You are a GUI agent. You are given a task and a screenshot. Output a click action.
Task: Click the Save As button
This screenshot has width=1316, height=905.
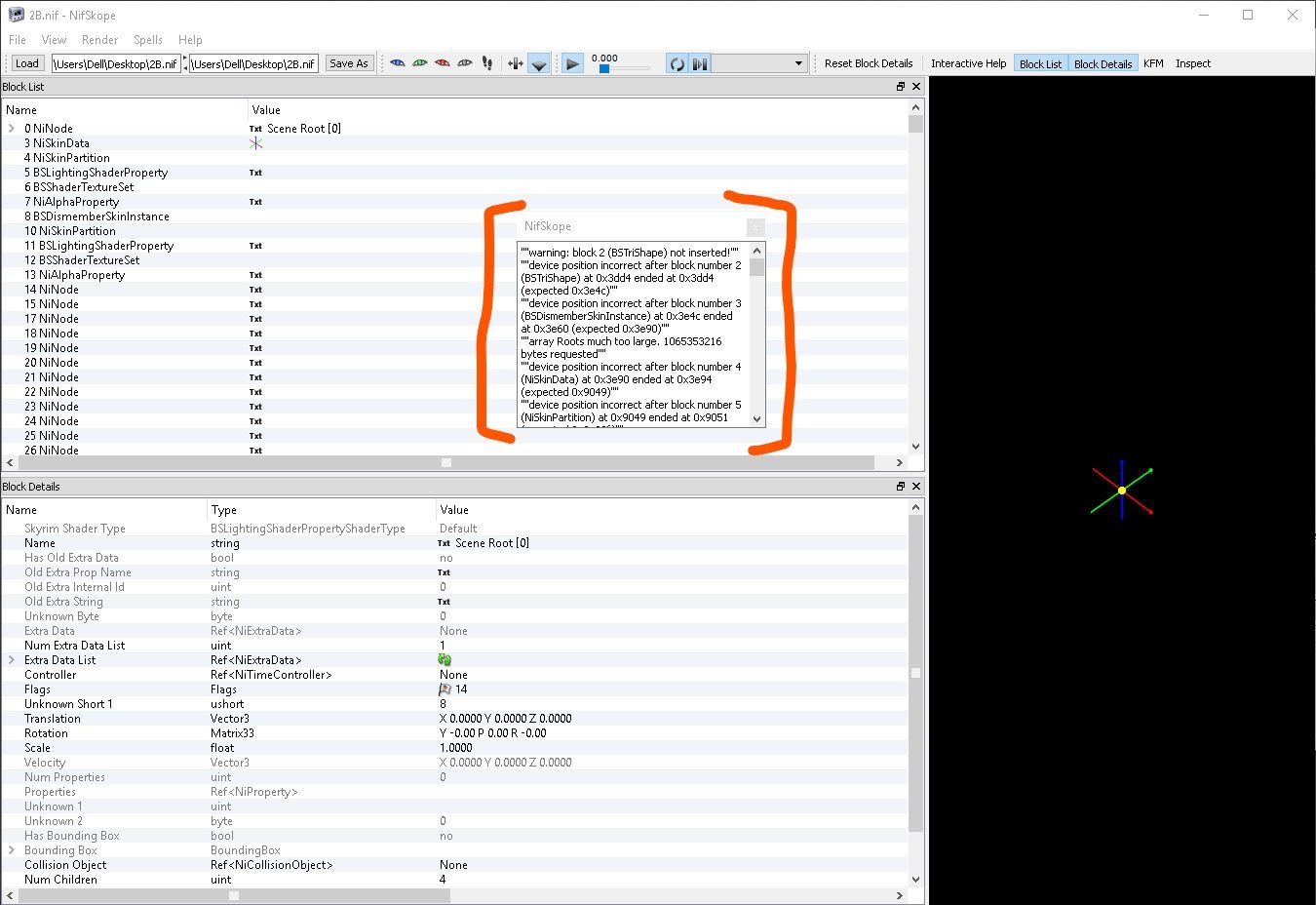pyautogui.click(x=349, y=63)
